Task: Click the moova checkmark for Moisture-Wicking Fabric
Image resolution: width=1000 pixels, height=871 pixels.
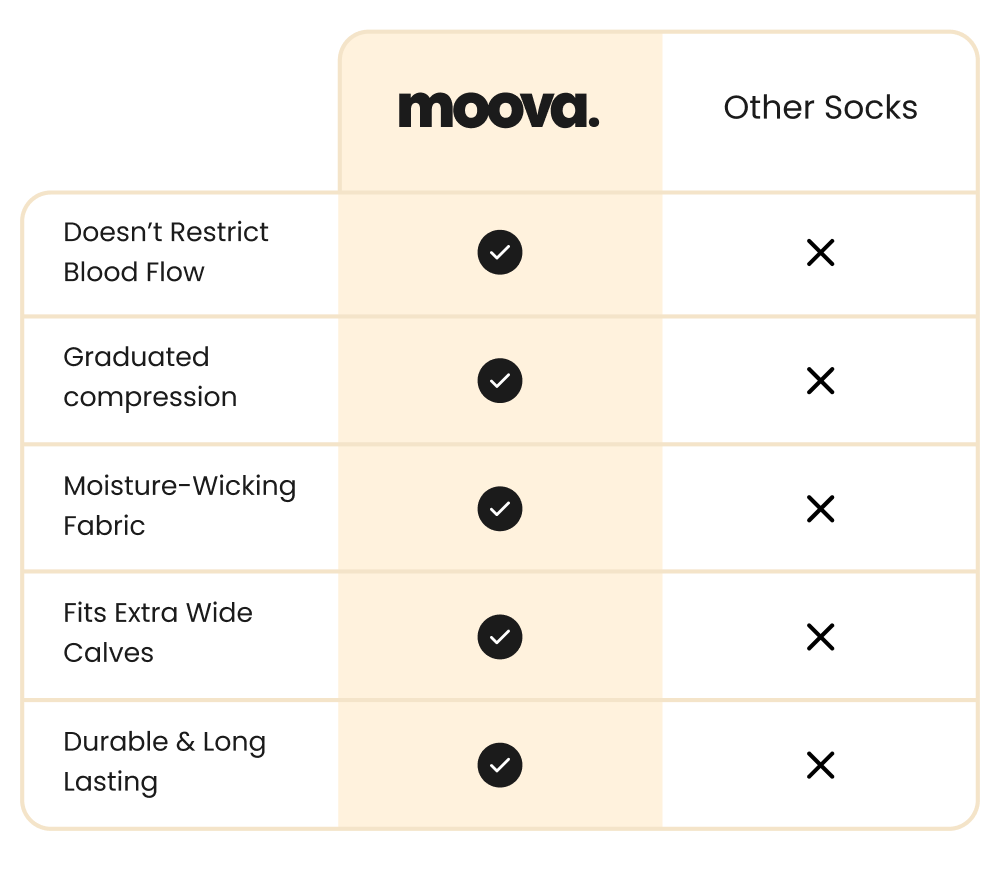Action: click(x=500, y=509)
